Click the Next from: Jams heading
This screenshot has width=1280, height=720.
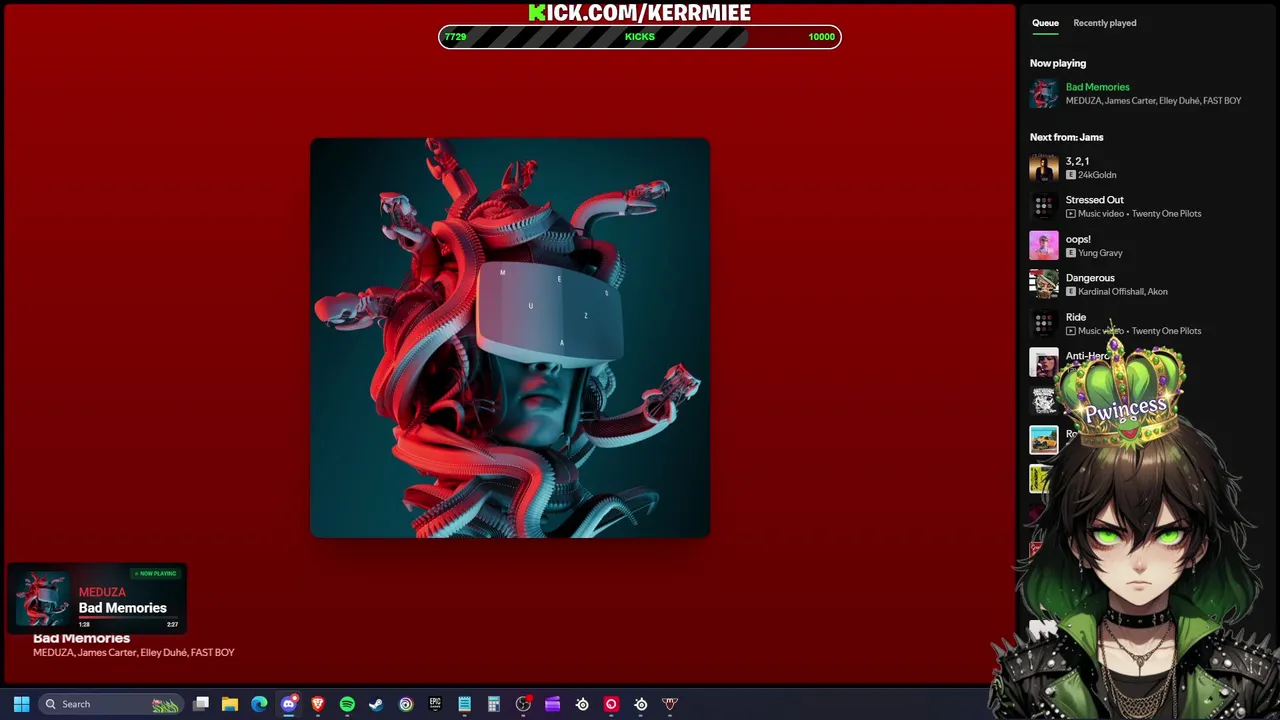tap(1066, 137)
